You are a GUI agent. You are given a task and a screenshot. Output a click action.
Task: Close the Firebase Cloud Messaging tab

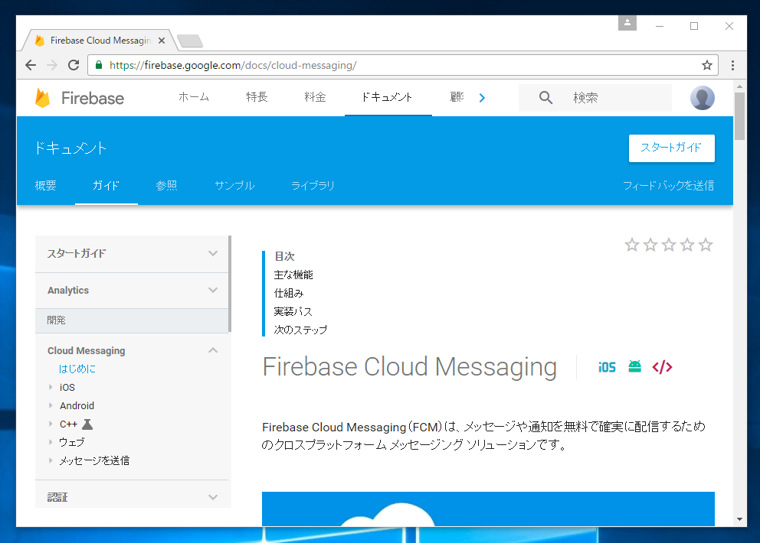click(161, 41)
